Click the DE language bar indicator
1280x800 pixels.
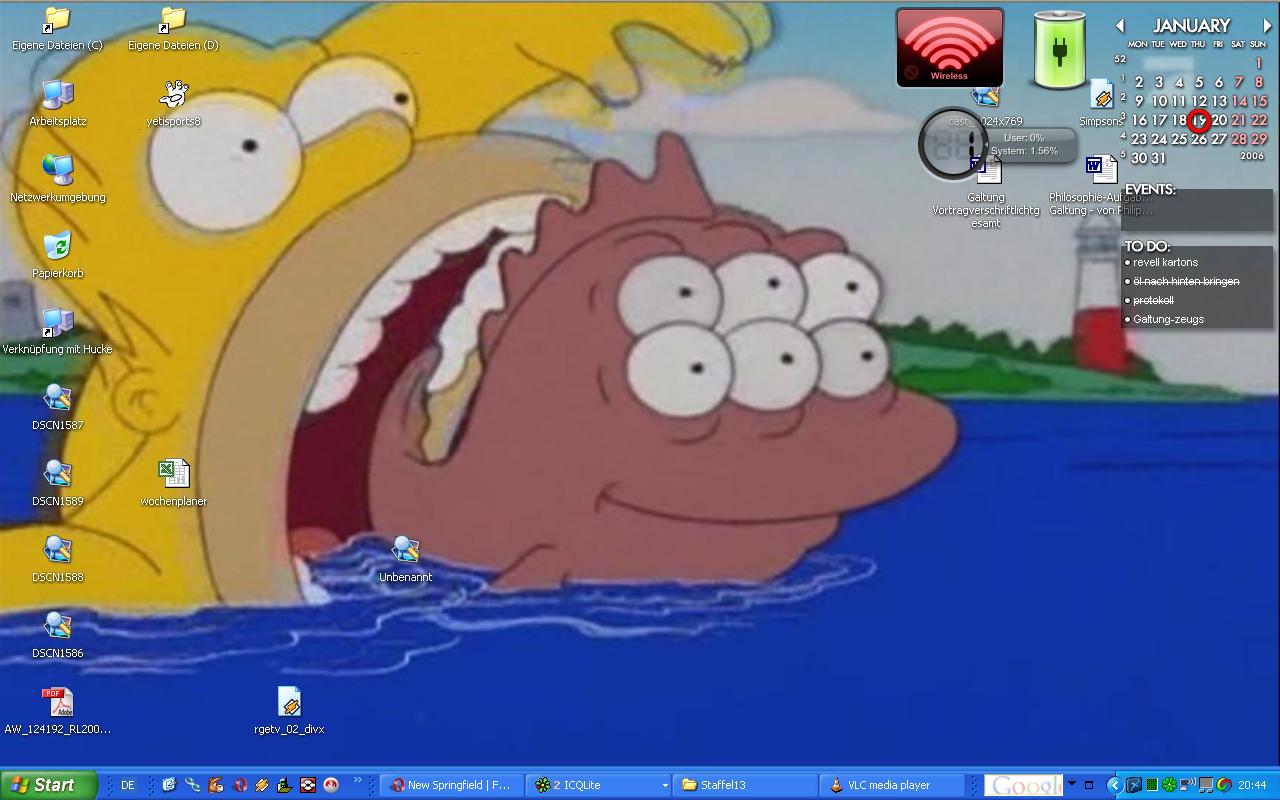tap(128, 785)
